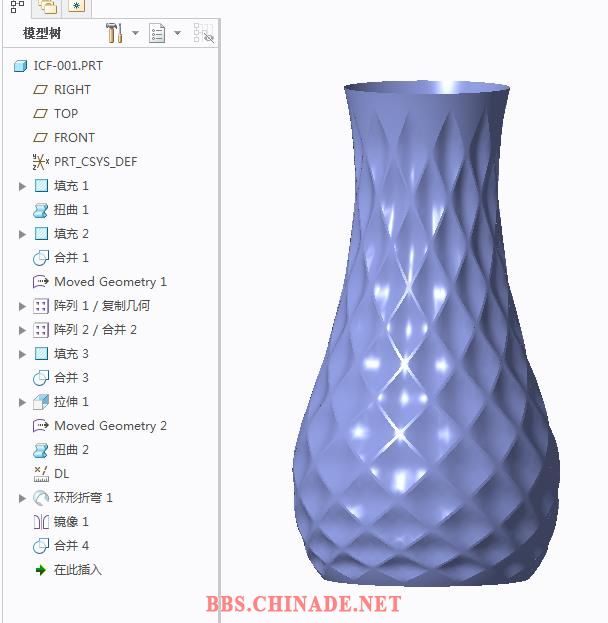Select the TOP plane label
The width and height of the screenshot is (608, 623).
click(66, 114)
